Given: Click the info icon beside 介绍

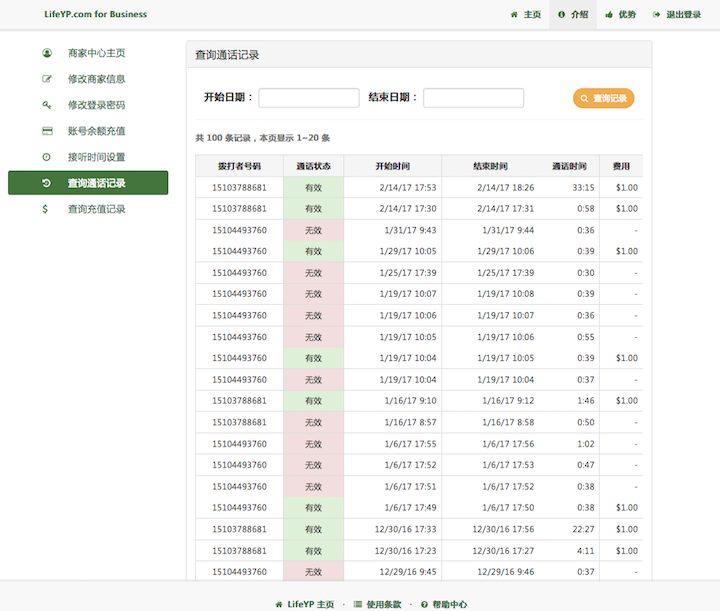Looking at the screenshot, I should click(561, 15).
